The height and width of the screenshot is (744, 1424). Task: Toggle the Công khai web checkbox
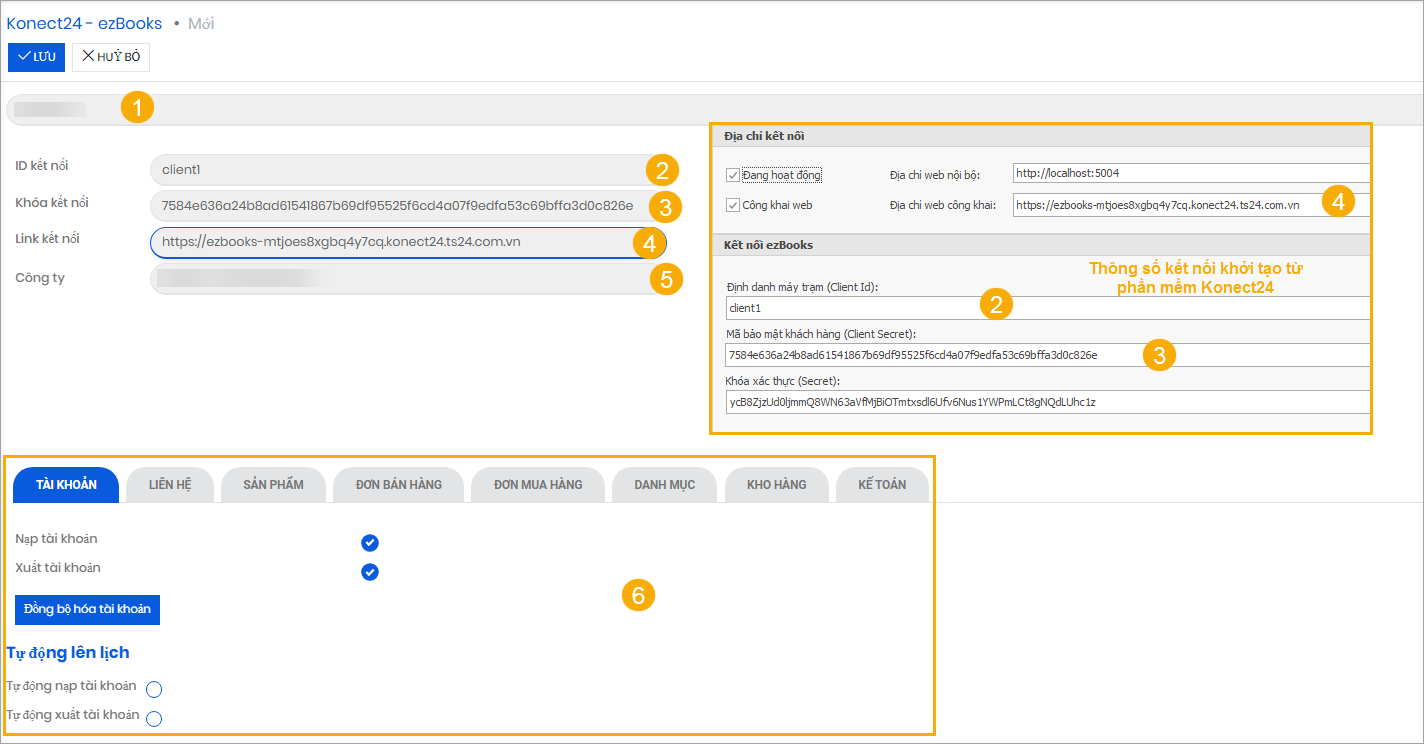coord(733,206)
